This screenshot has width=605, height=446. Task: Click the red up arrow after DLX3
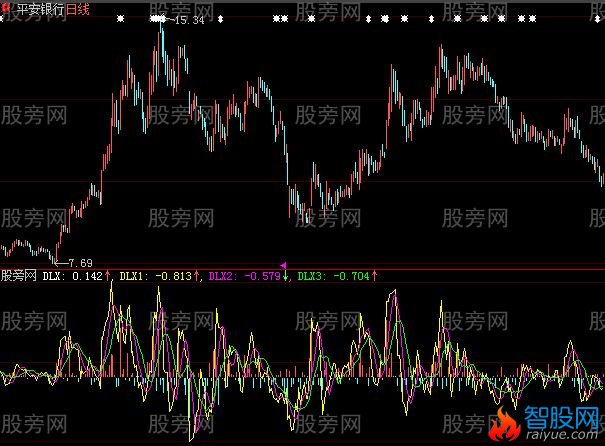(374, 276)
